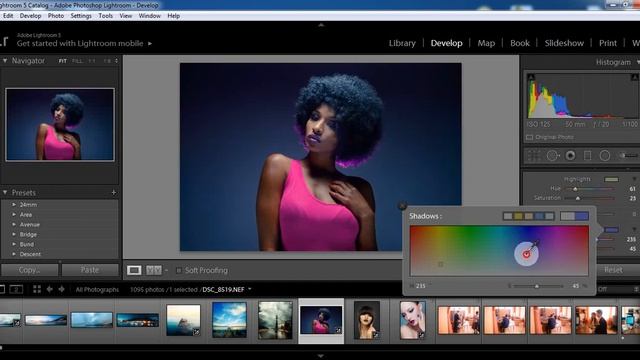The height and width of the screenshot is (360, 640).
Task: Select the Spot Removal tool
Action: click(x=553, y=156)
